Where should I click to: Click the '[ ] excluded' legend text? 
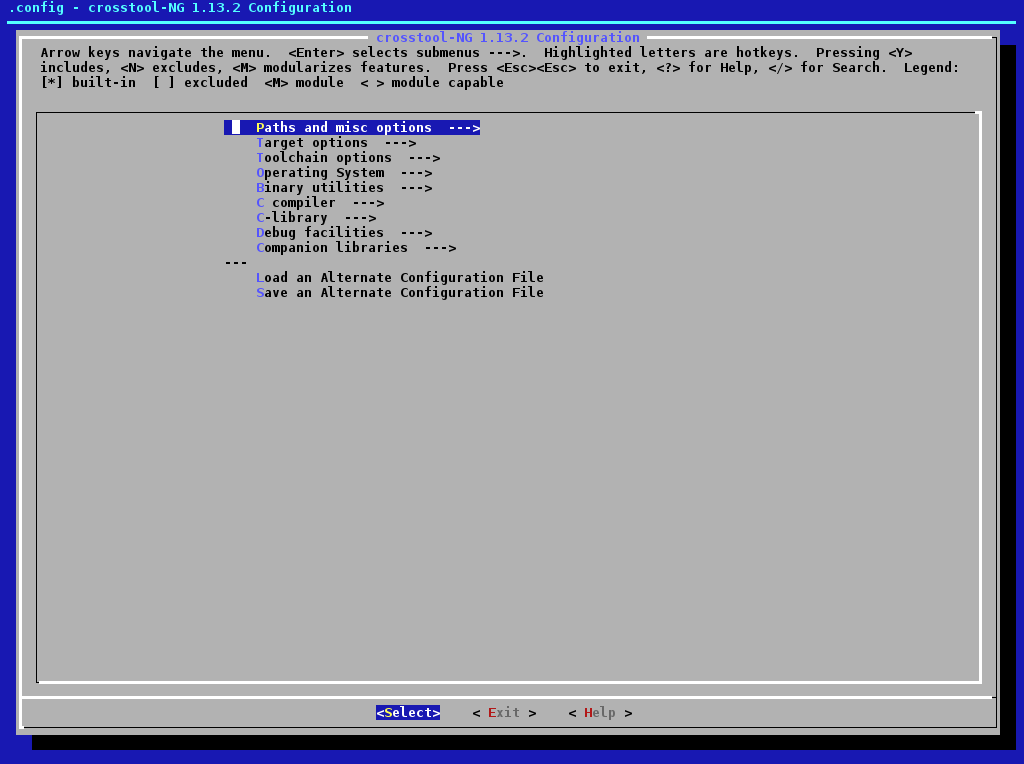click(x=200, y=82)
